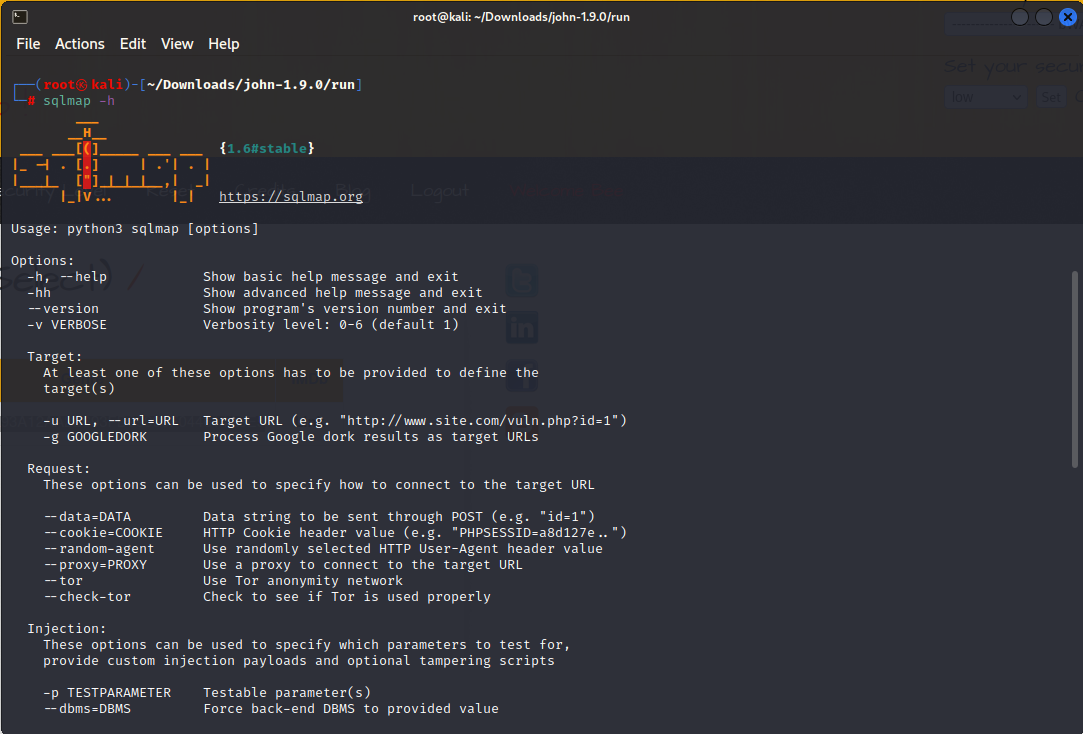The width and height of the screenshot is (1083, 734).
Task: Click the '-u URL, --url=URL' option
Action: click(111, 421)
